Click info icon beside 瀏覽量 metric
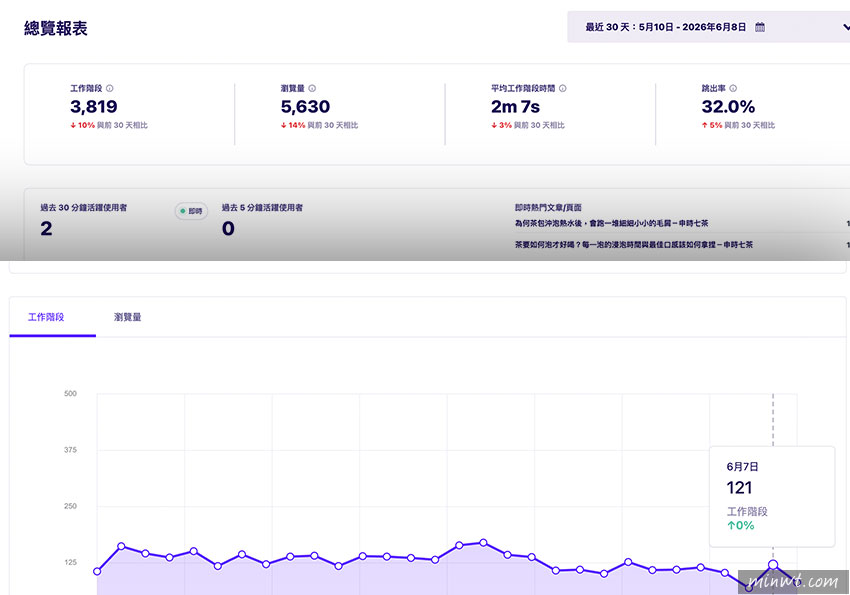 point(312,88)
